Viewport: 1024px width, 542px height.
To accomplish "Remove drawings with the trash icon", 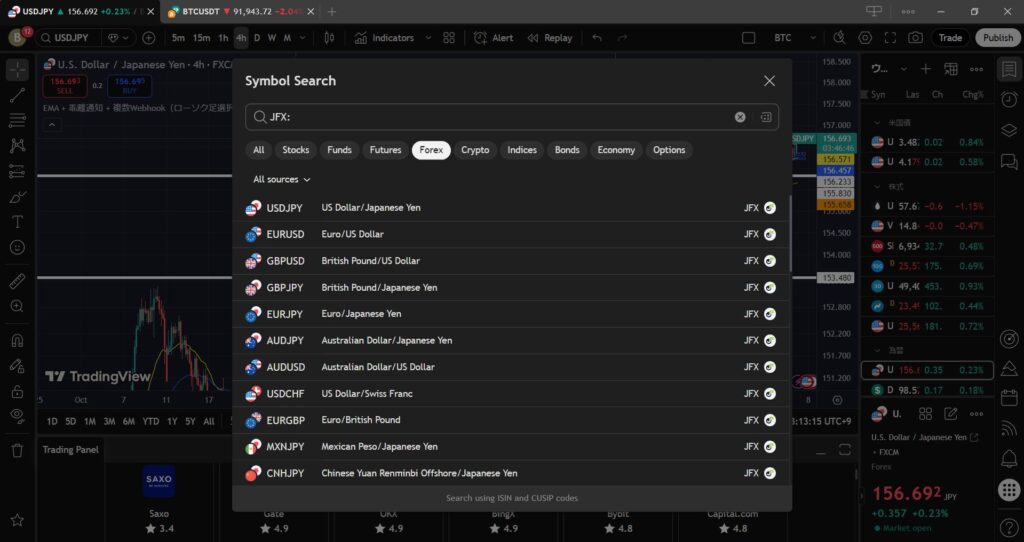I will point(17,450).
